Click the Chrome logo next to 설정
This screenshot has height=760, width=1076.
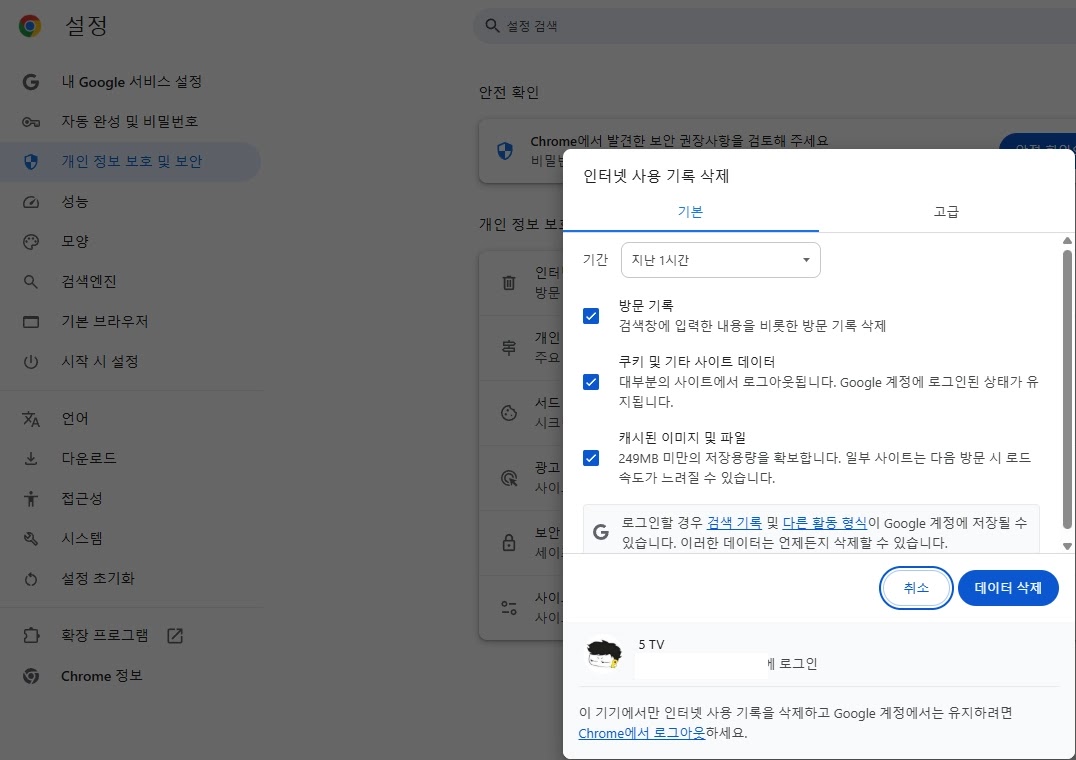30,26
